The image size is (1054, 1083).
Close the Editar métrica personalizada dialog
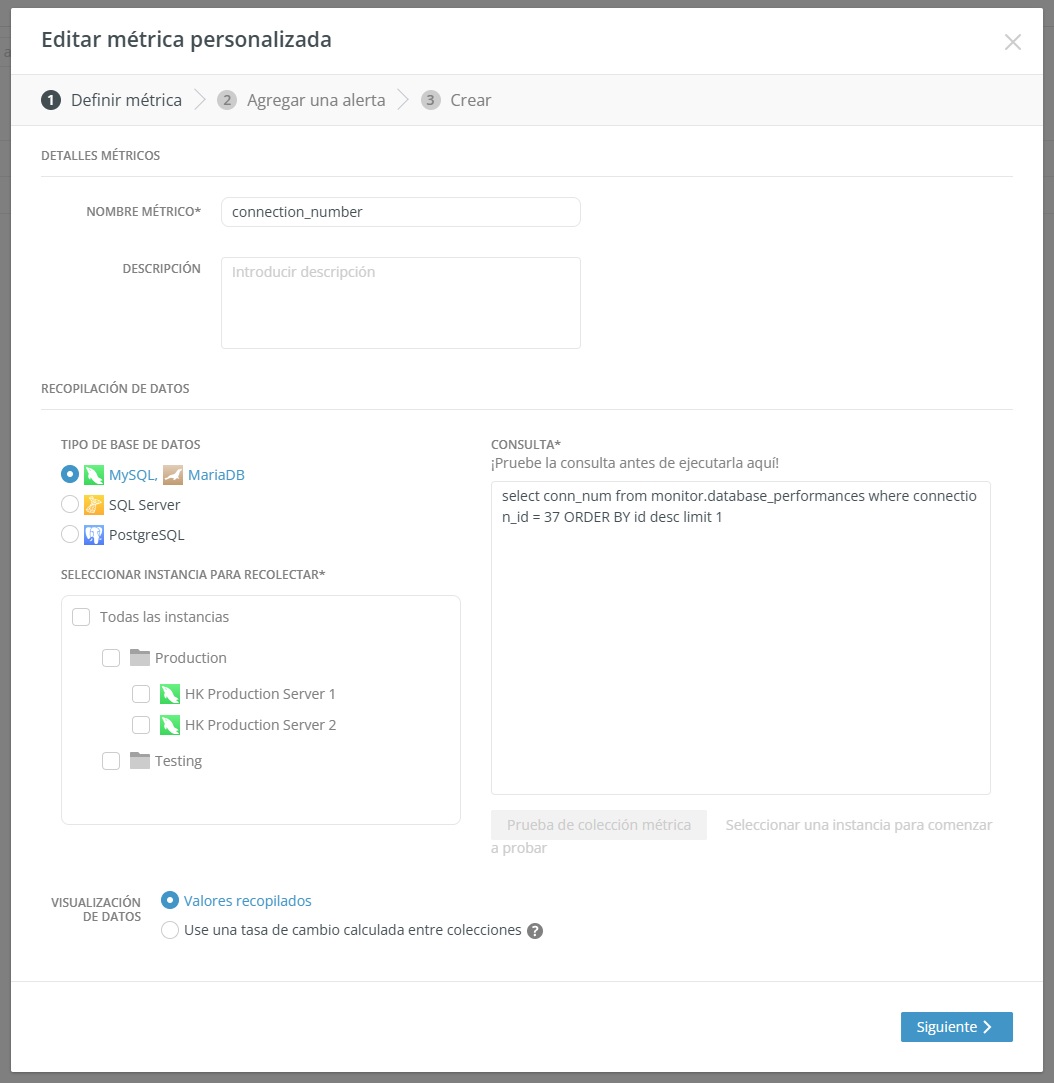1013,42
